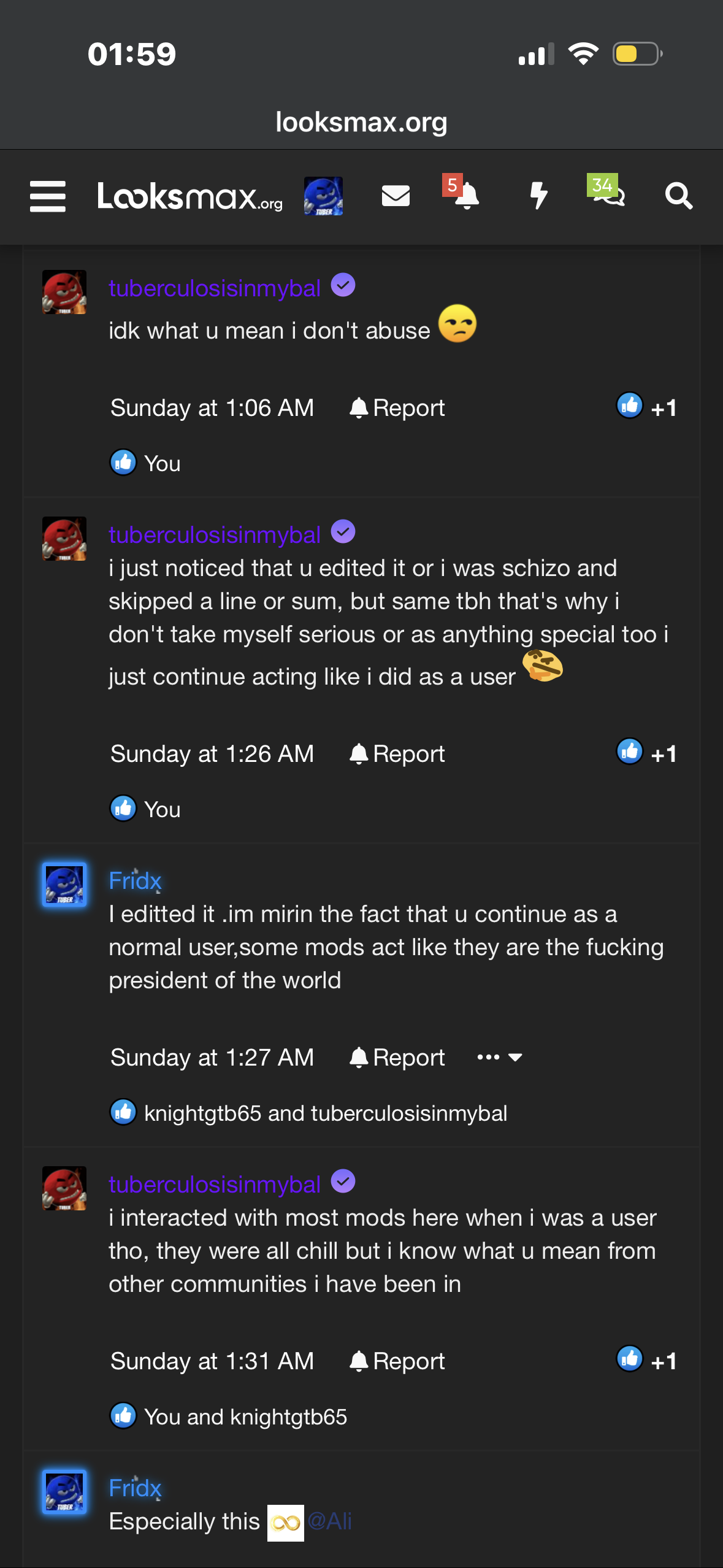Go to the Looksmax.org home logo
The image size is (723, 1568).
(x=189, y=196)
